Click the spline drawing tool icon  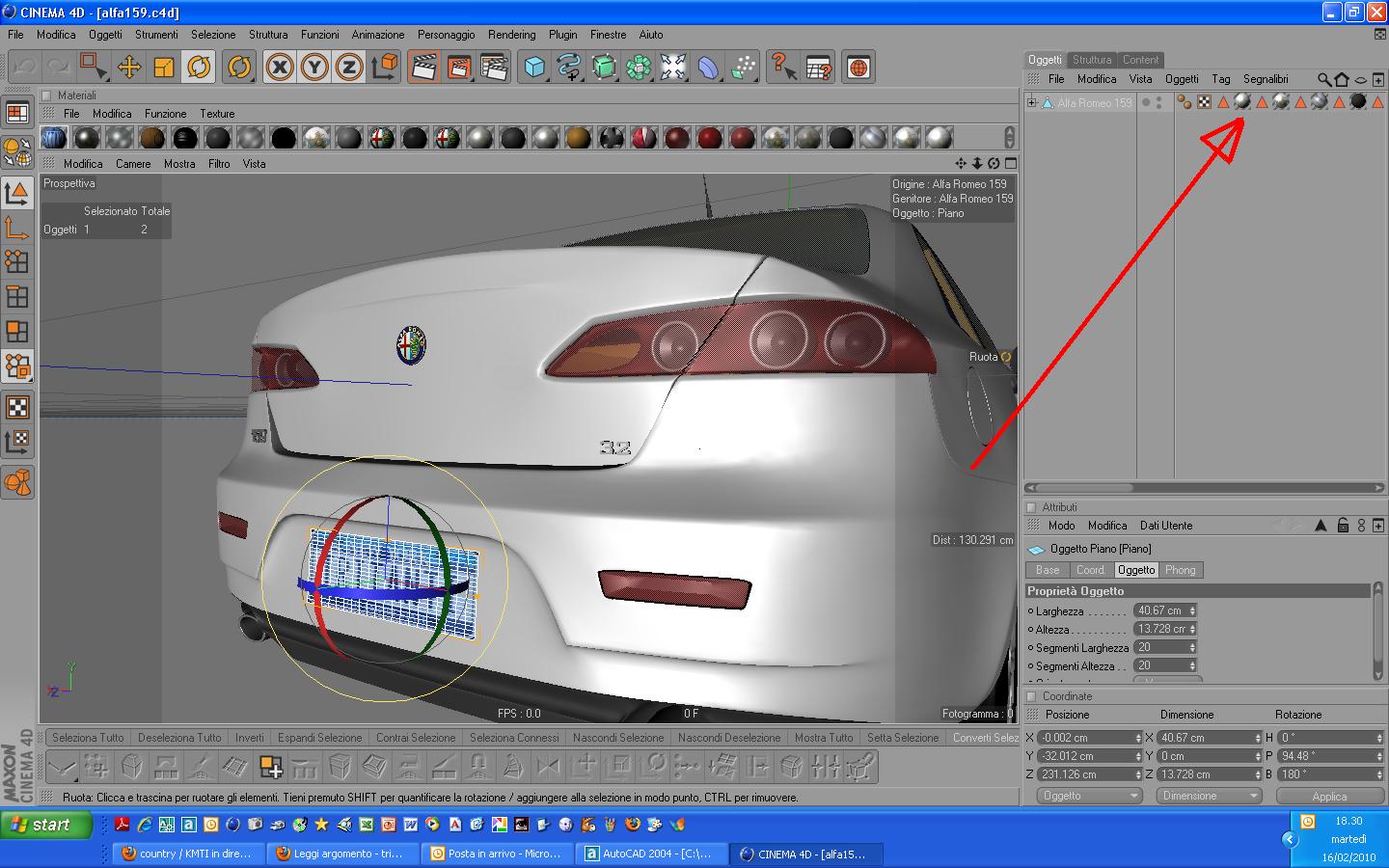pos(569,67)
